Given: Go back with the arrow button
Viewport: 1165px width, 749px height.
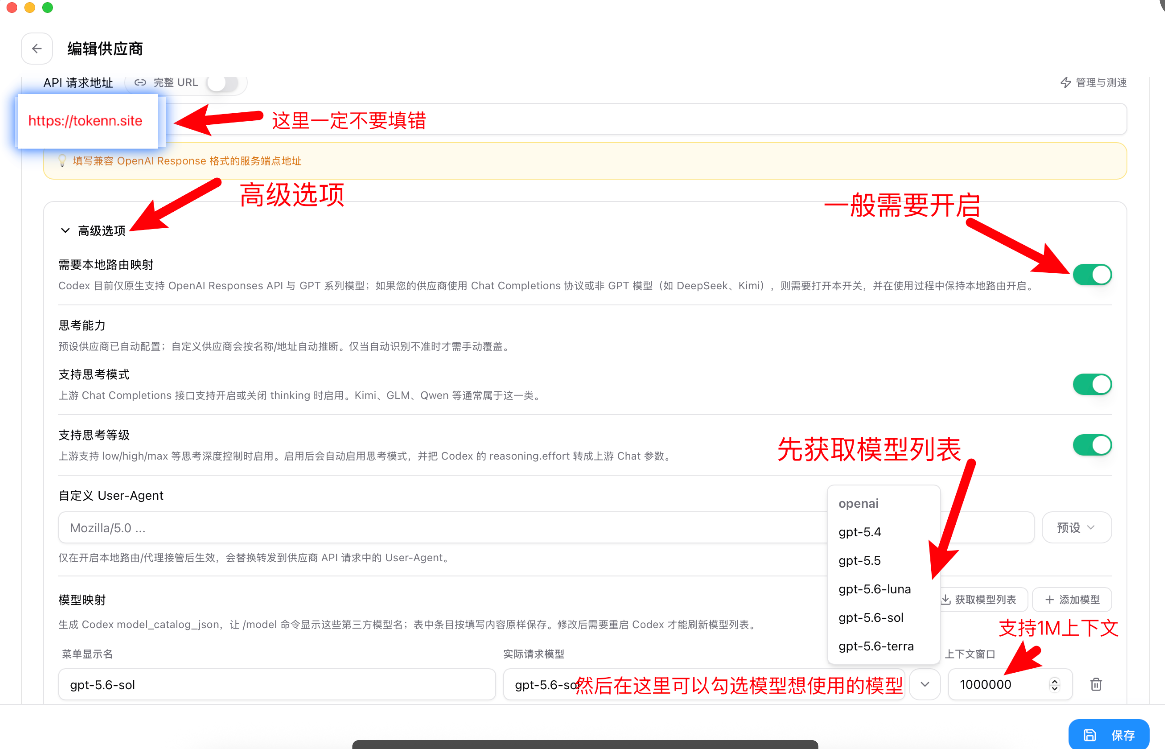Looking at the screenshot, I should [x=36, y=49].
